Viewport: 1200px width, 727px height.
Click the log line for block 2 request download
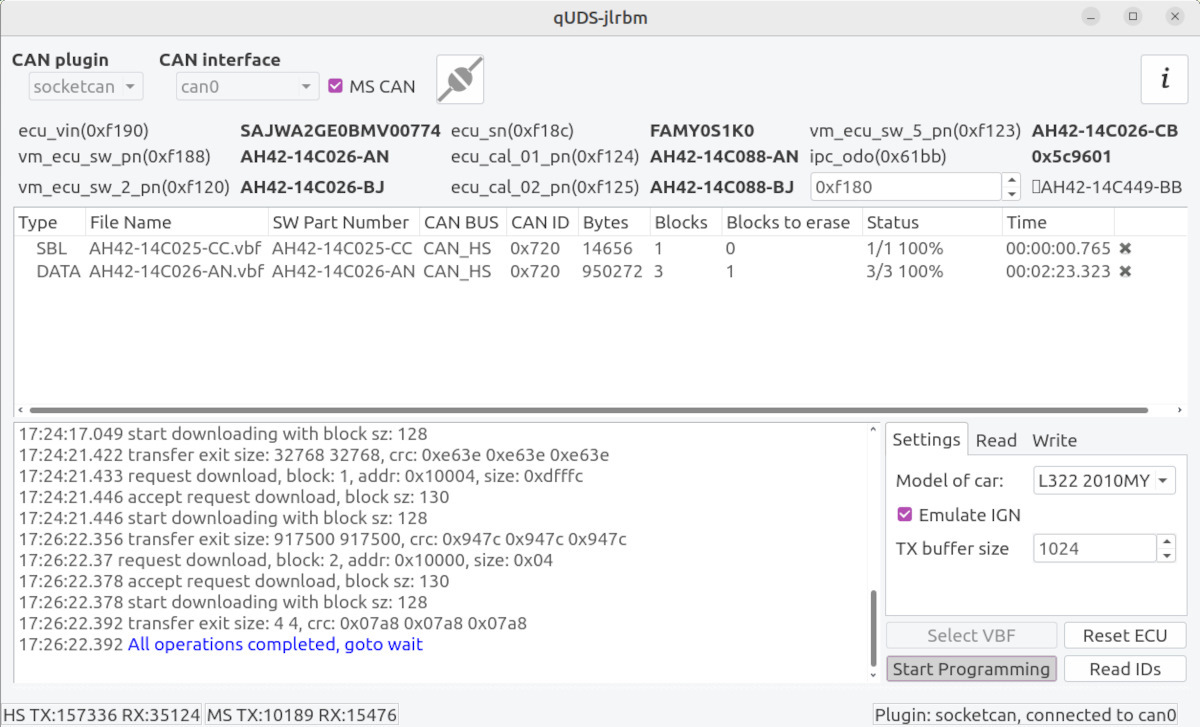(x=286, y=561)
